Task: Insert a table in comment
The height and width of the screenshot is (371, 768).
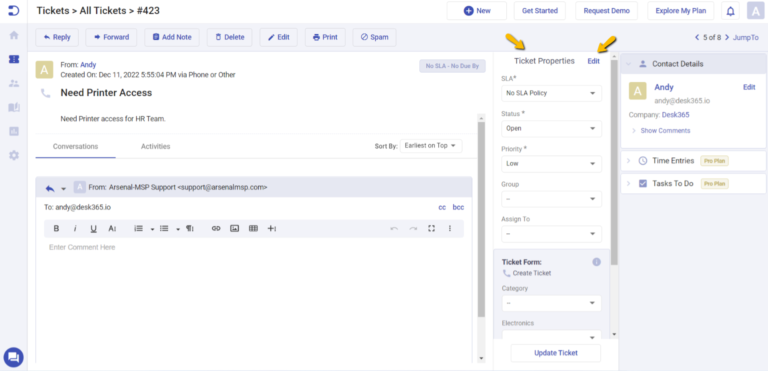Action: point(253,228)
